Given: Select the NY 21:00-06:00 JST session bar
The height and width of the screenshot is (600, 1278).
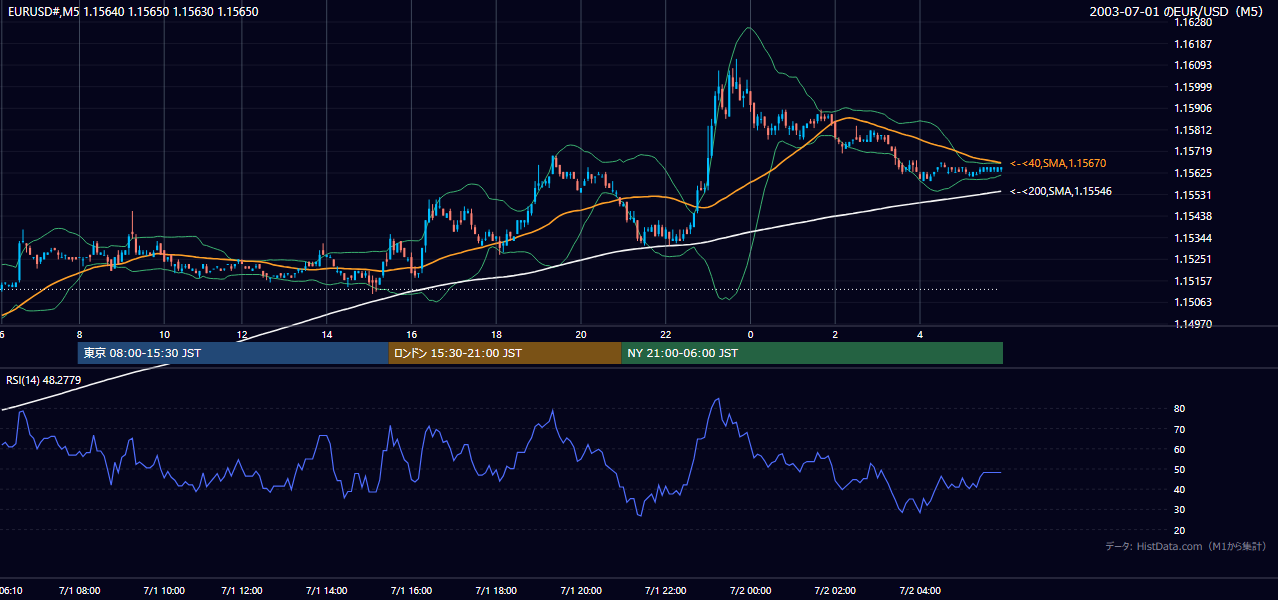Looking at the screenshot, I should [x=812, y=353].
